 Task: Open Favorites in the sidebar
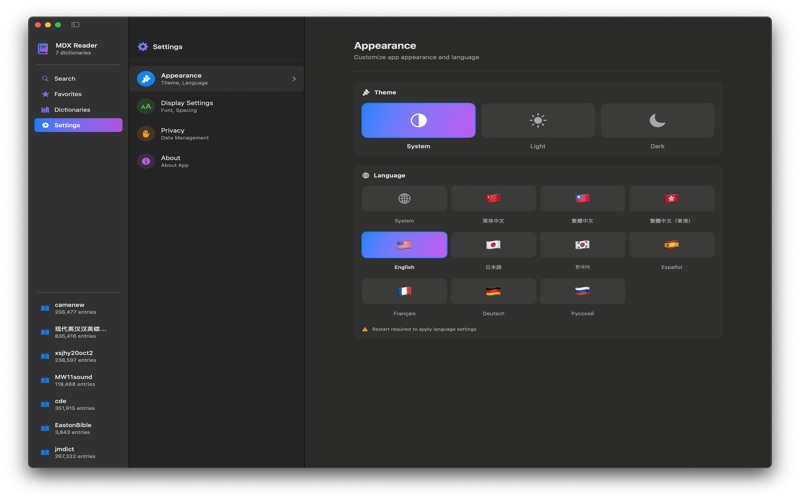[x=78, y=94]
